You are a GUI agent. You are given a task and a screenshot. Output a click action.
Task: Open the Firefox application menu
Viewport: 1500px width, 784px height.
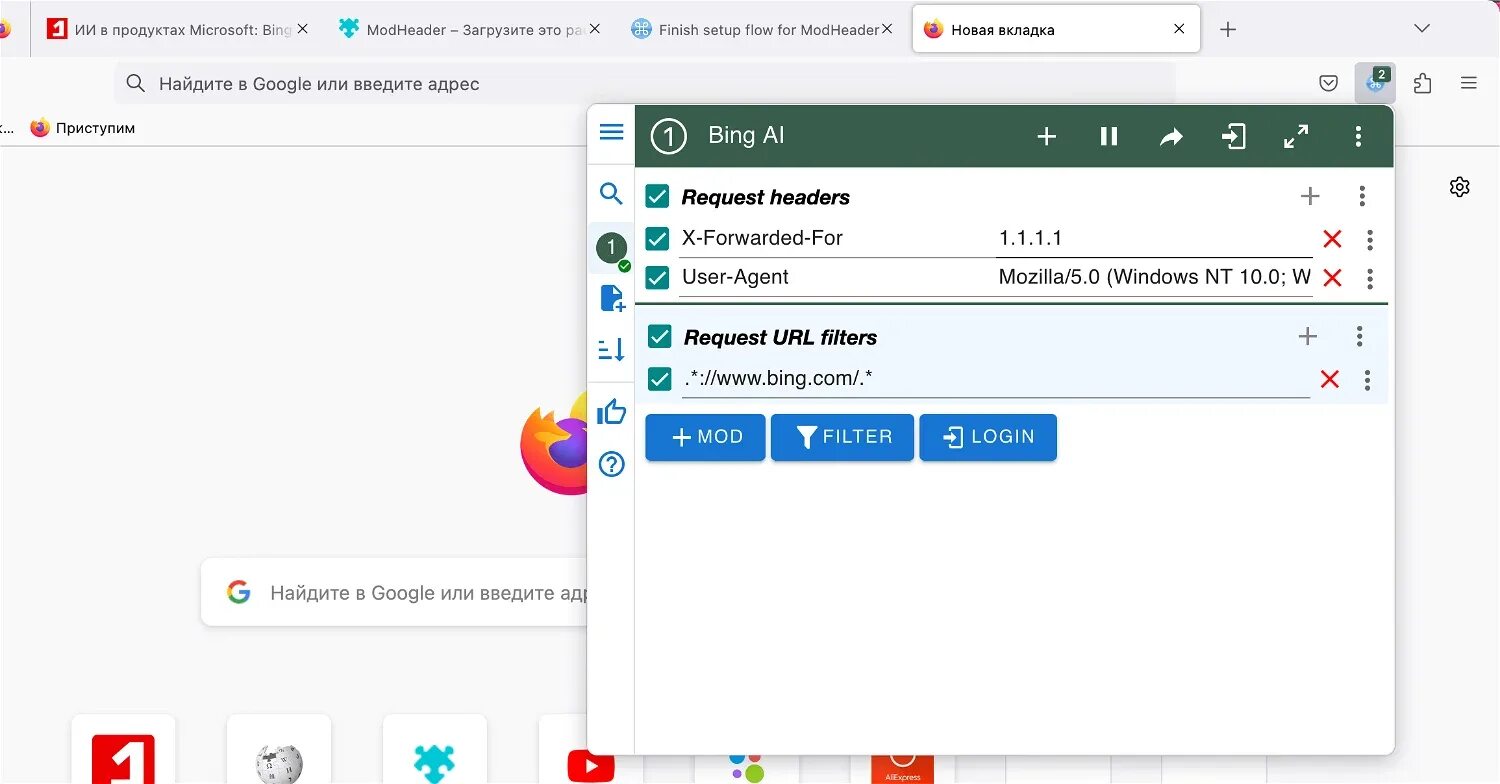click(x=1469, y=84)
